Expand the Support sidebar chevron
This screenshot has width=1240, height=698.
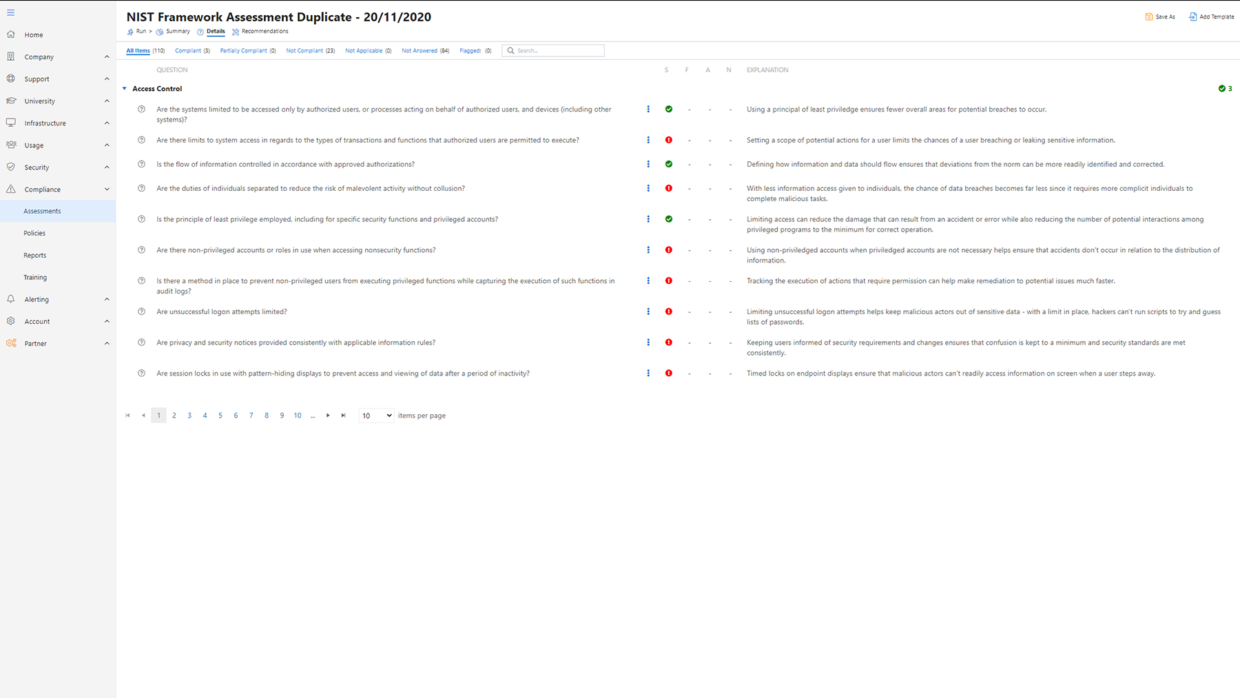[107, 79]
